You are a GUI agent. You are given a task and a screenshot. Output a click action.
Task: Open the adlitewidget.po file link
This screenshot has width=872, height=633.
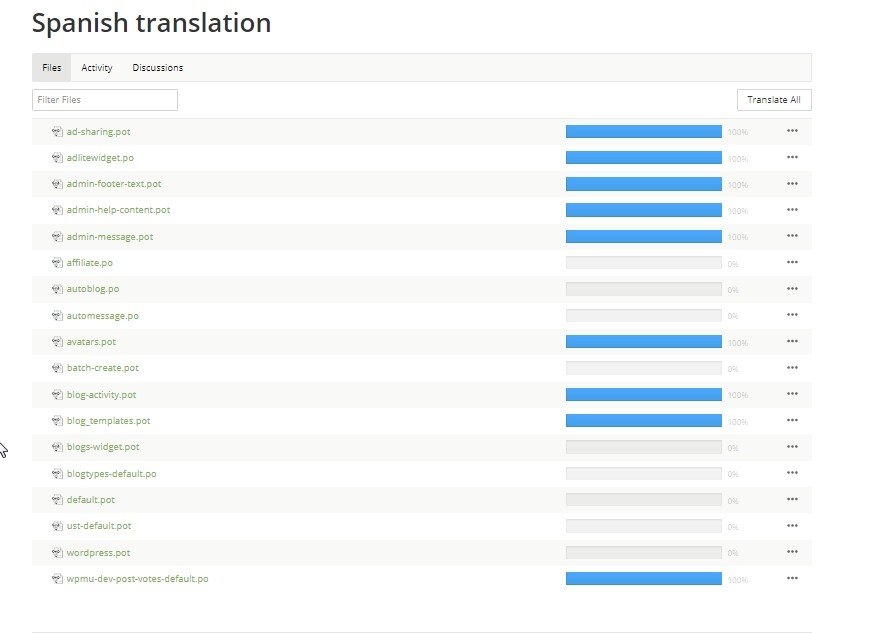click(100, 158)
